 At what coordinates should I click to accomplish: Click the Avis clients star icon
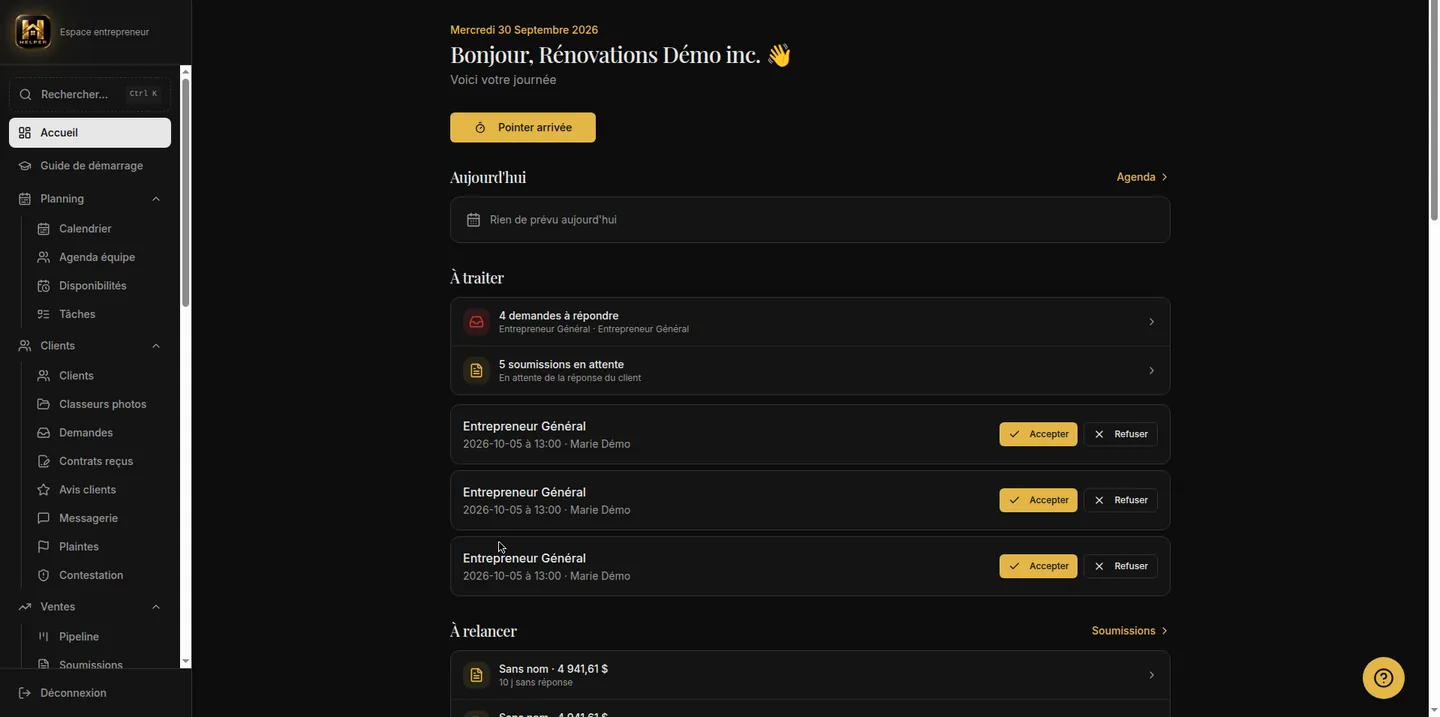(x=43, y=490)
